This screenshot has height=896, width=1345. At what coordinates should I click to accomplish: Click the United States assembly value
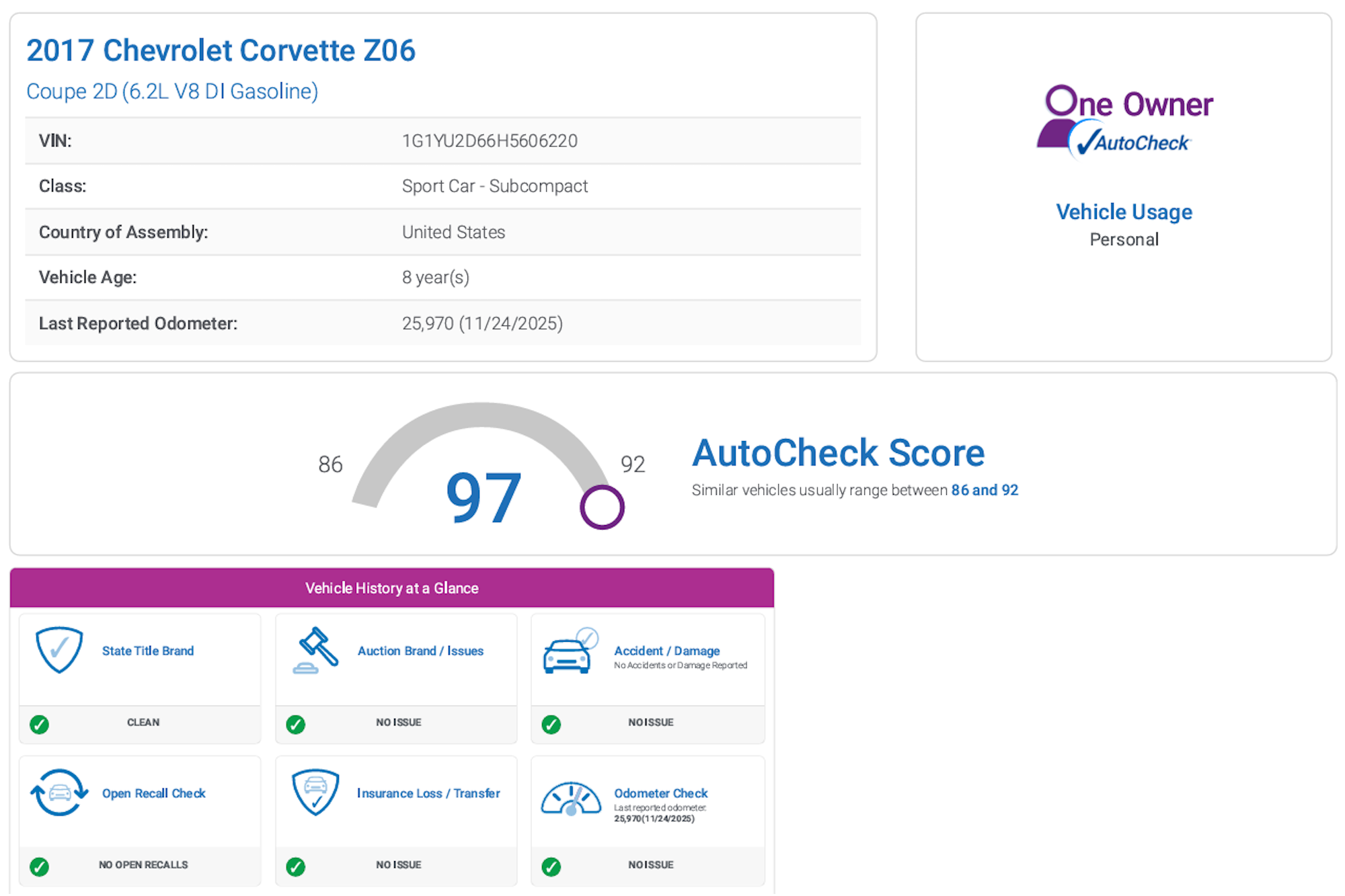453,232
